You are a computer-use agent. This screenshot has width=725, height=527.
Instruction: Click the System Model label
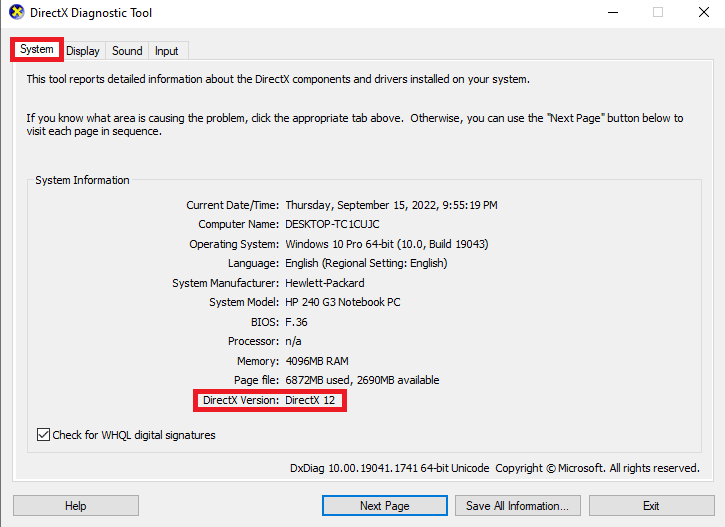(244, 302)
